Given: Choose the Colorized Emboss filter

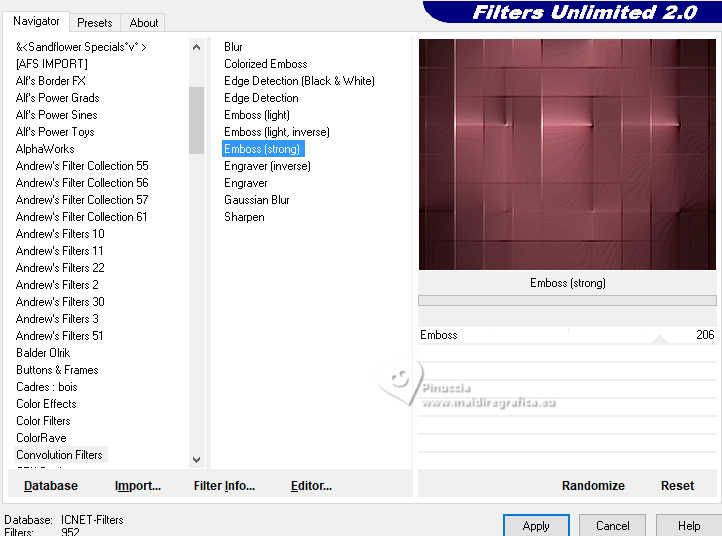Looking at the screenshot, I should click(266, 64).
